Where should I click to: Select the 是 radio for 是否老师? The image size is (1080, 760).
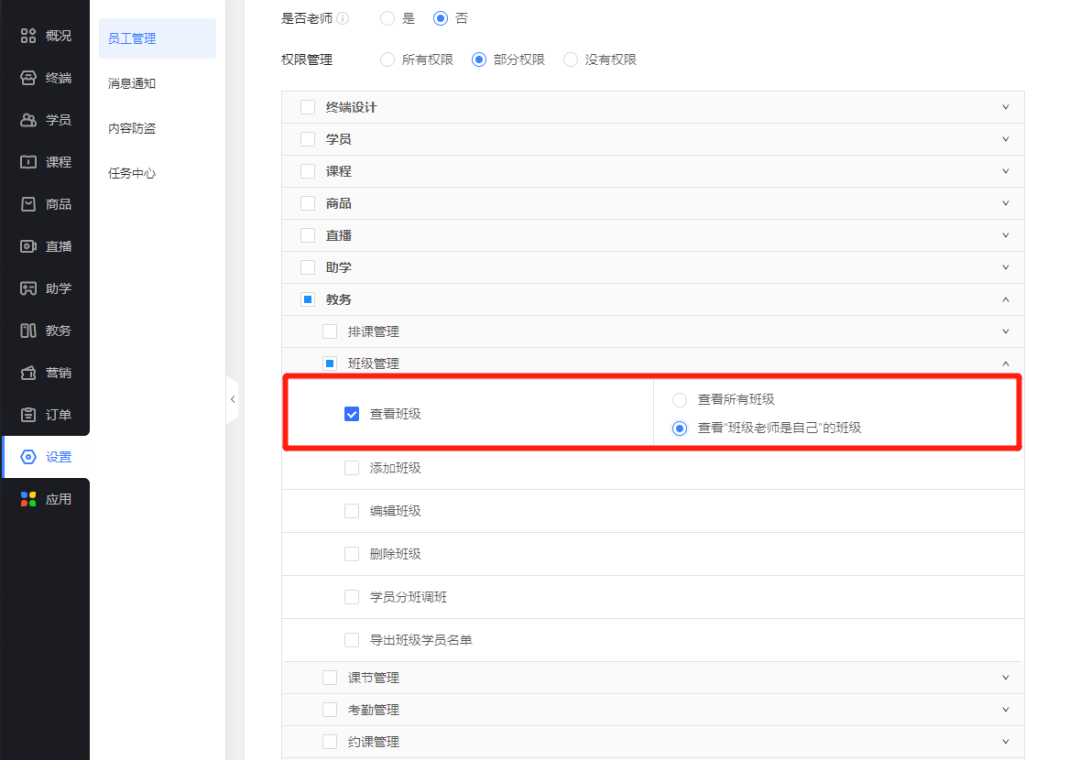click(x=389, y=18)
